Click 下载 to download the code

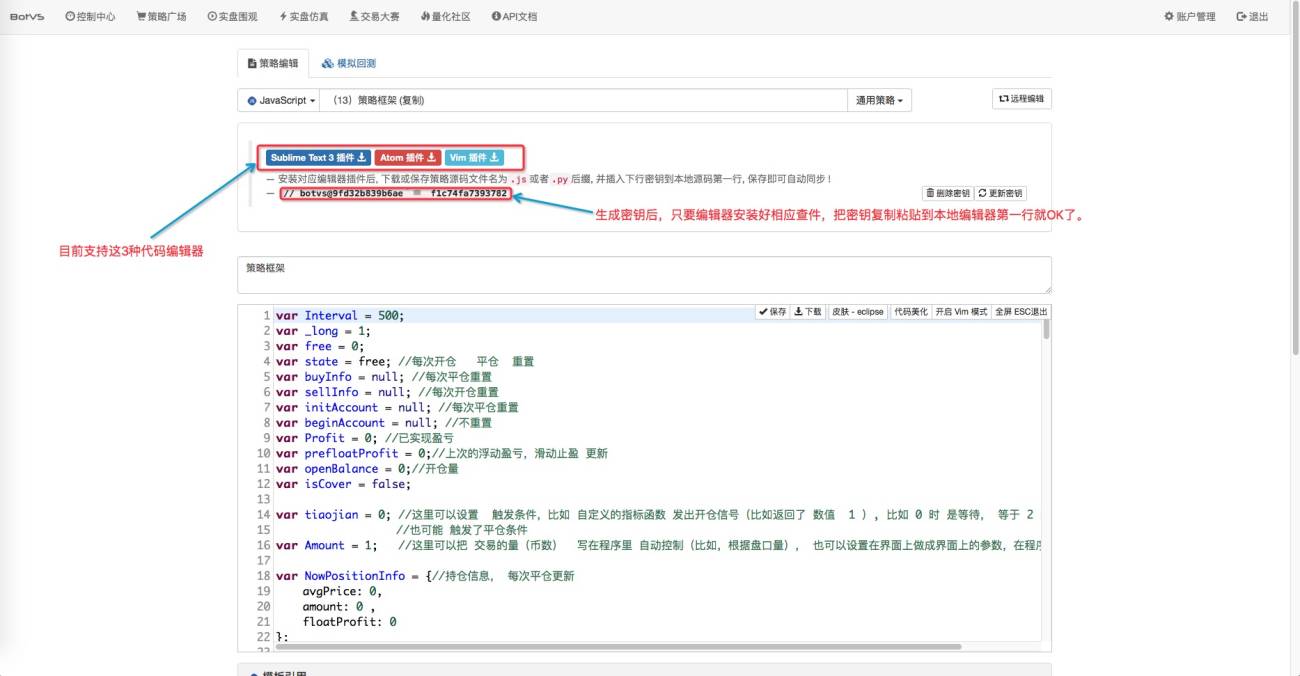point(808,312)
